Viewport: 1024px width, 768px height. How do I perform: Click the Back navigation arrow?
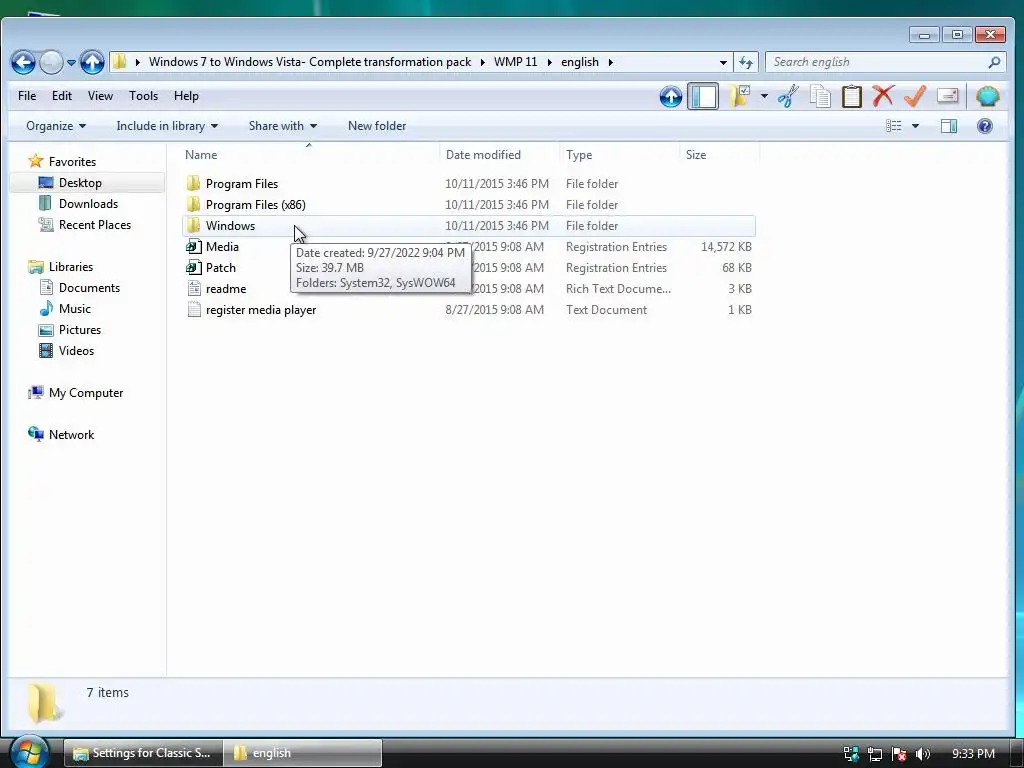click(24, 63)
